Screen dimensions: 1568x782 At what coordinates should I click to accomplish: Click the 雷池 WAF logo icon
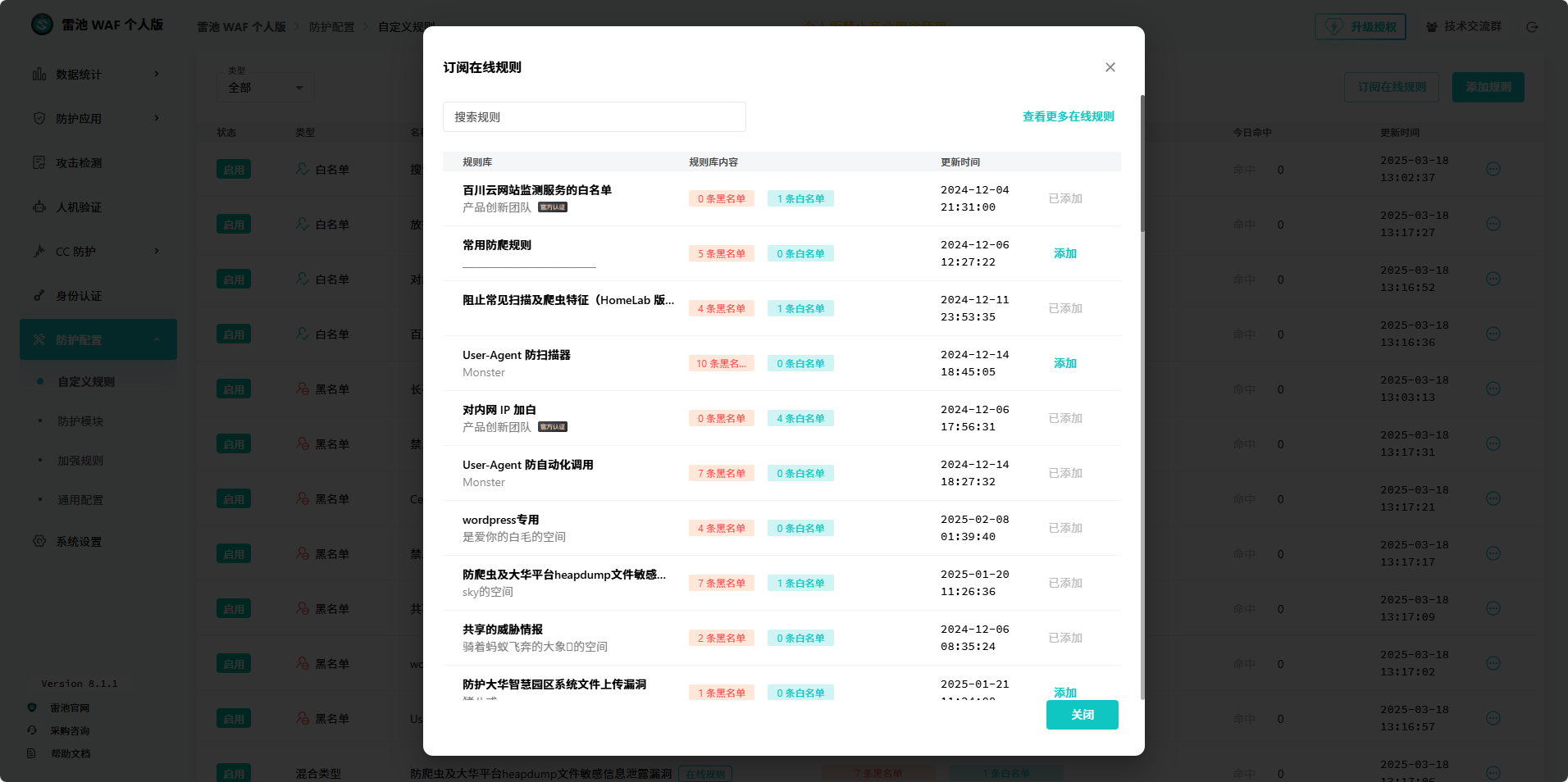pyautogui.click(x=43, y=25)
